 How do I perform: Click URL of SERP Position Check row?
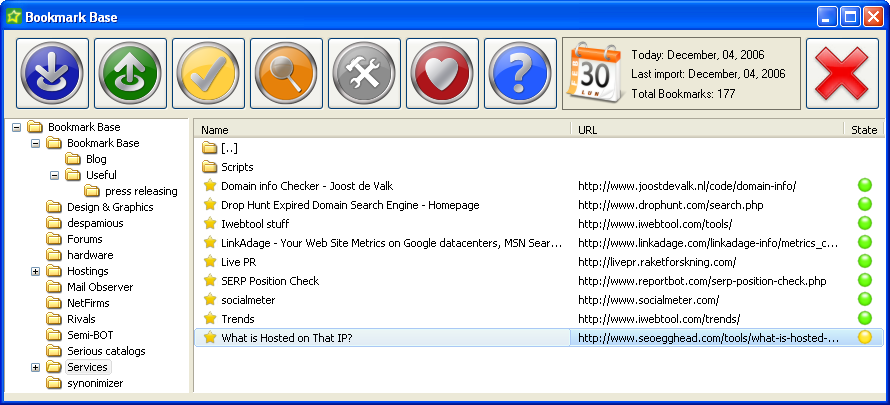pos(702,281)
